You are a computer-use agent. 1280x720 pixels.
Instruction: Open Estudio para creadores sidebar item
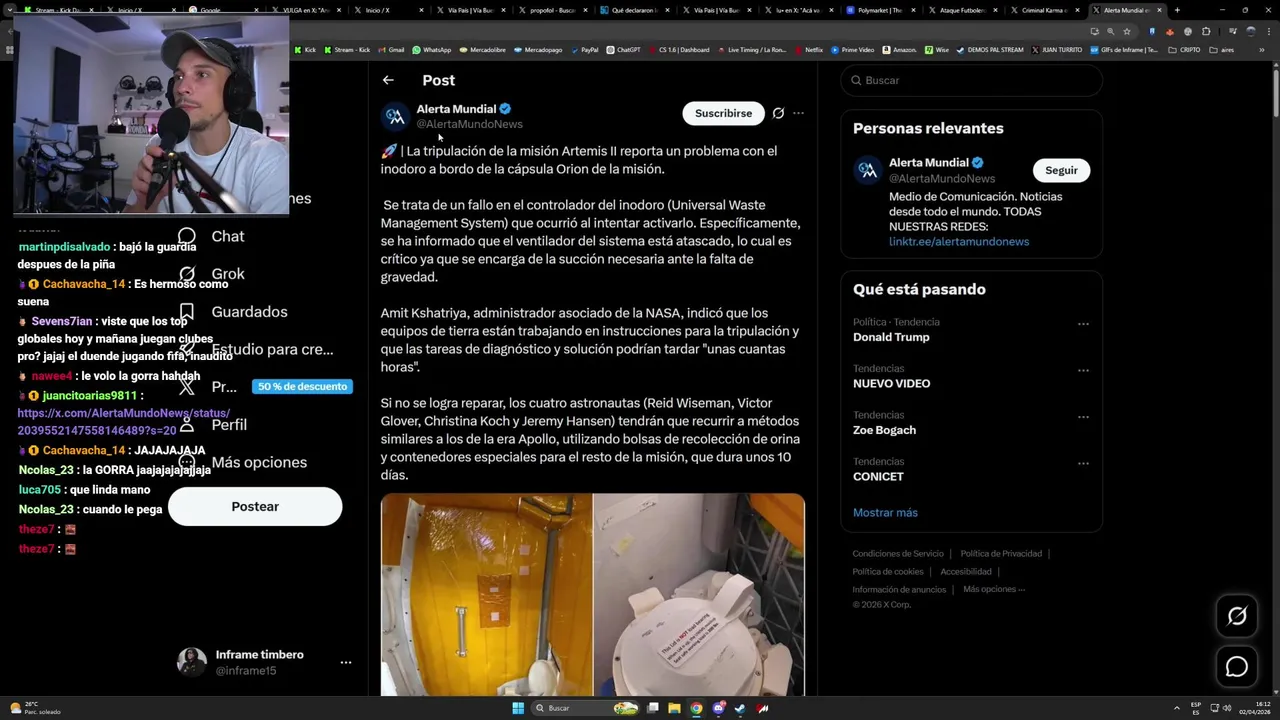click(x=255, y=350)
